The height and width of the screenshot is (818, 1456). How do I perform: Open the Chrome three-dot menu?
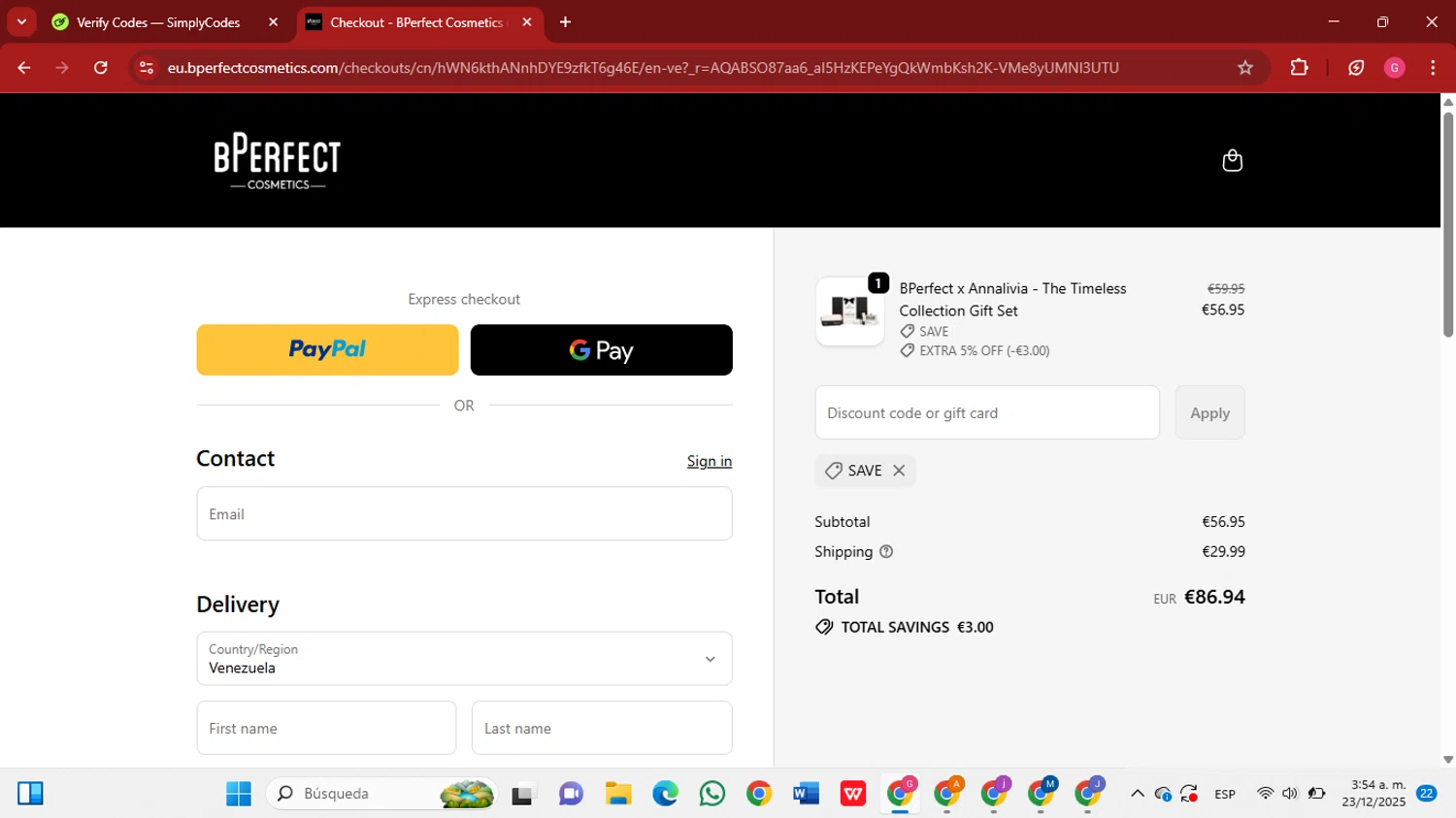point(1433,67)
